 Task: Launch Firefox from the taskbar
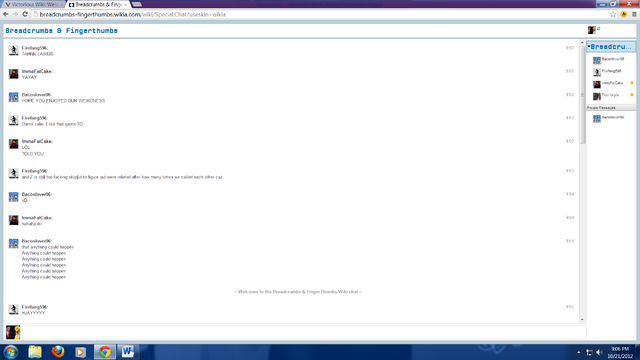click(x=58, y=352)
